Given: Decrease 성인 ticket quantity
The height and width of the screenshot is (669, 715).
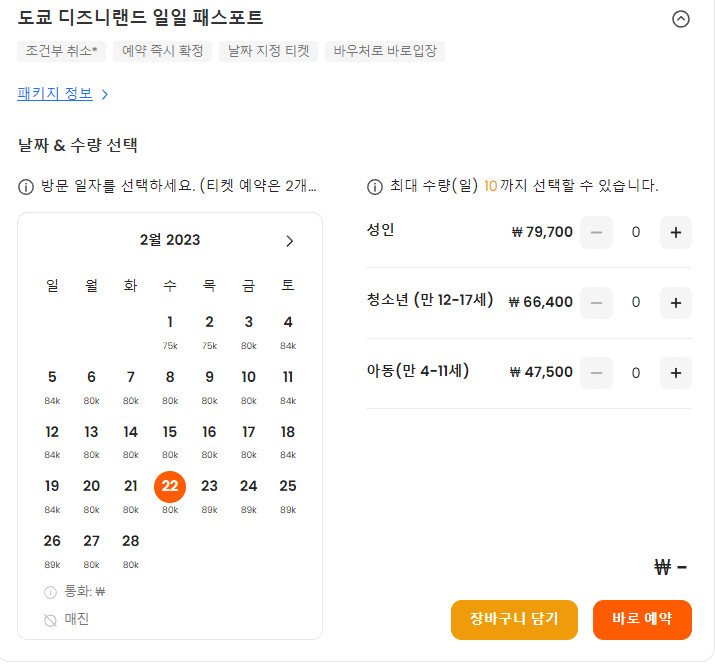Looking at the screenshot, I should point(596,233).
